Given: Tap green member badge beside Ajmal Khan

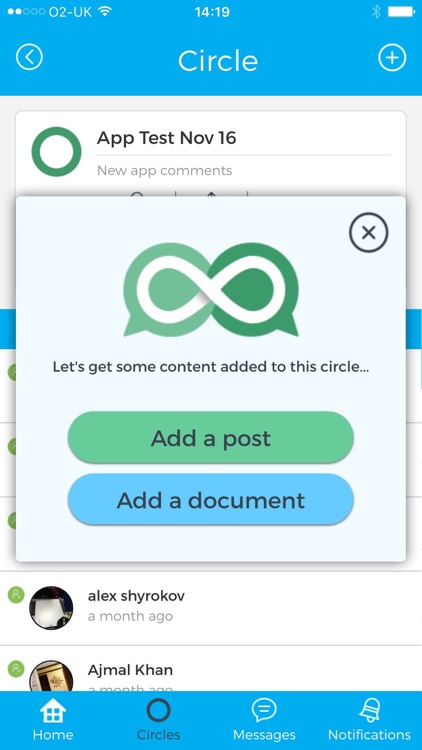Looking at the screenshot, I should pyautogui.click(x=16, y=668).
